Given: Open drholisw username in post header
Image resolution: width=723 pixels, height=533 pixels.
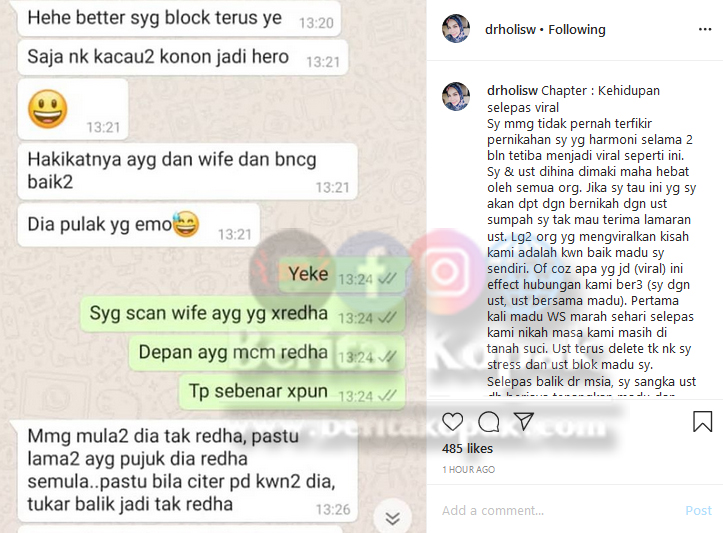Looking at the screenshot, I should [510, 30].
